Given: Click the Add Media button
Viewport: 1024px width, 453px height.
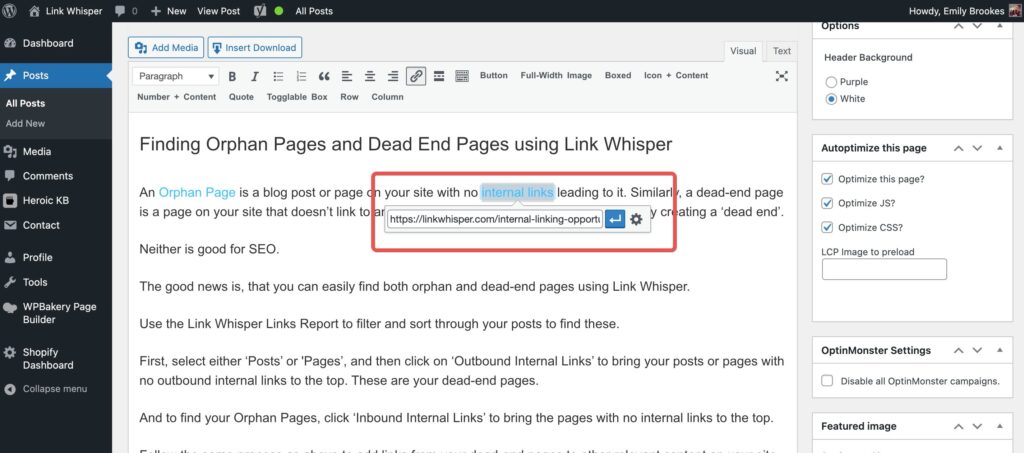Looking at the screenshot, I should [x=166, y=47].
